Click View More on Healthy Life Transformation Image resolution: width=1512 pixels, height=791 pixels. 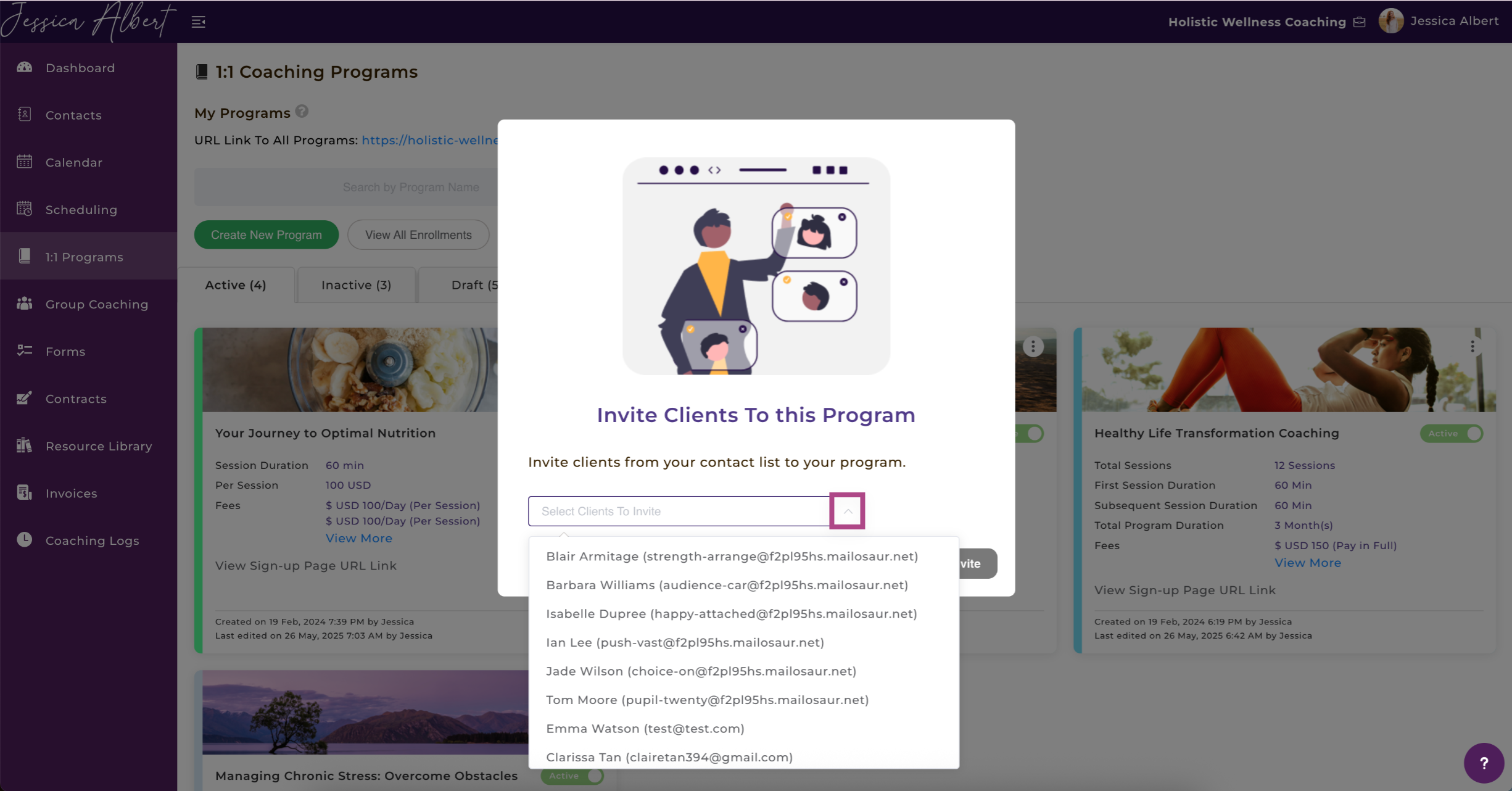tap(1308, 563)
